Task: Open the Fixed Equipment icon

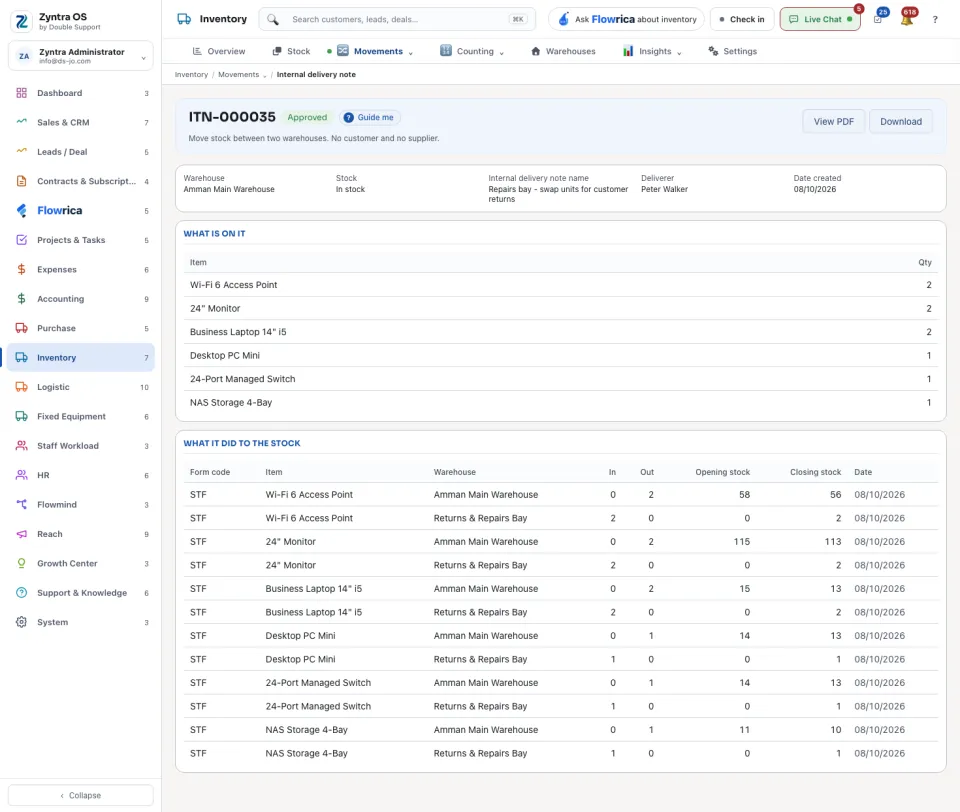Action: coord(21,416)
